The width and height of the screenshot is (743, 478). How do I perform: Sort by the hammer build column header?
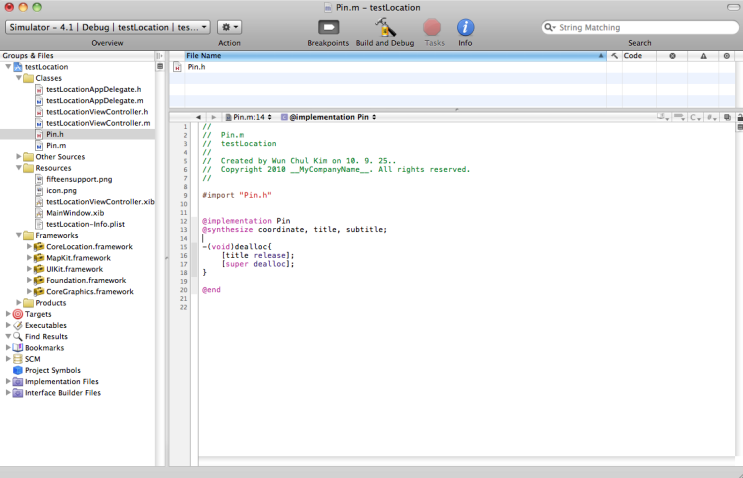click(614, 56)
